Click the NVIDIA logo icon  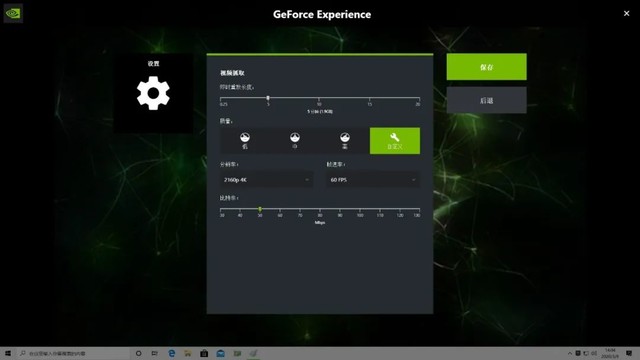[x=13, y=13]
